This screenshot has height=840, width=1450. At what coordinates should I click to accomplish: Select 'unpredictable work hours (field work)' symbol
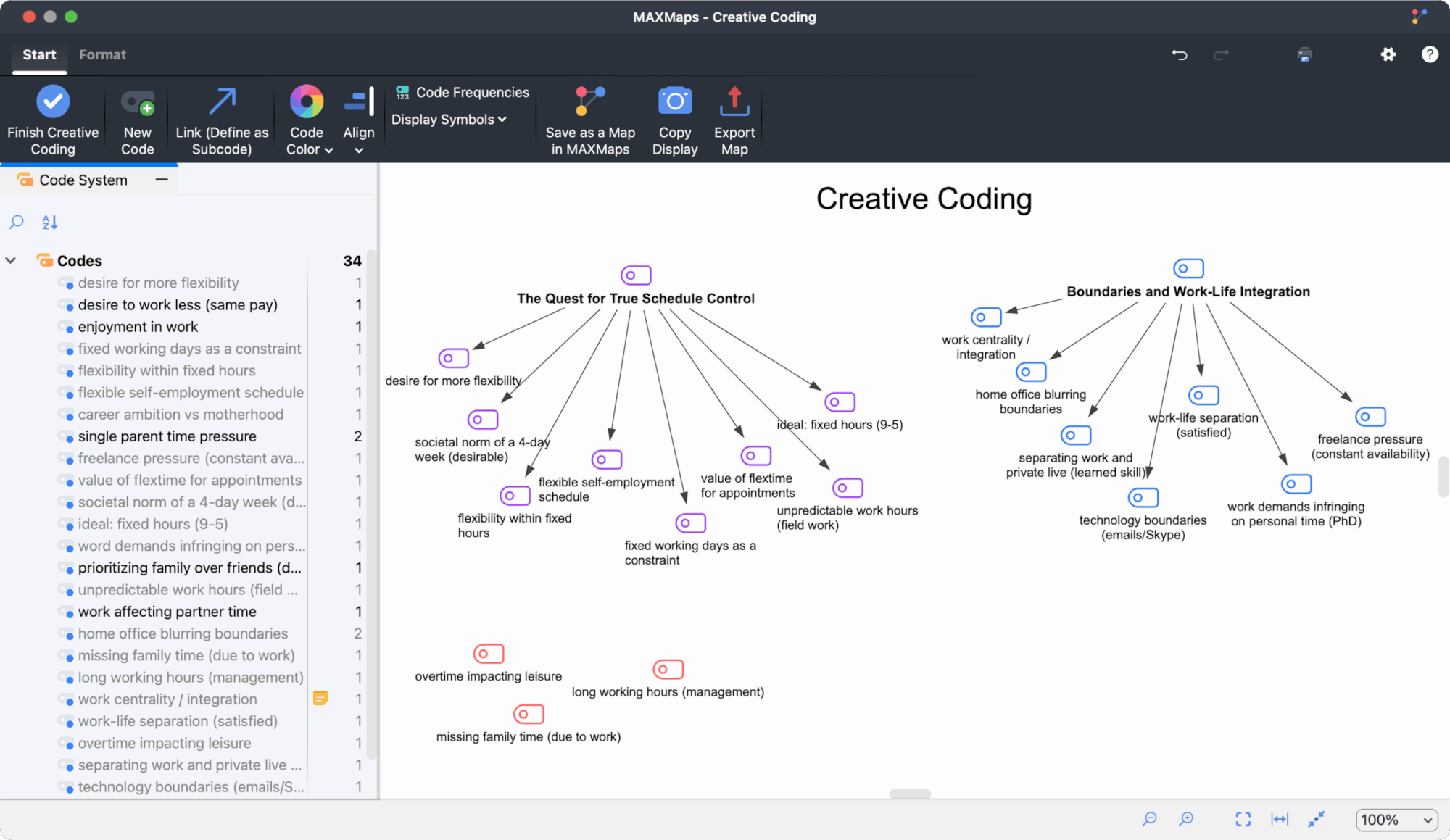coord(848,488)
